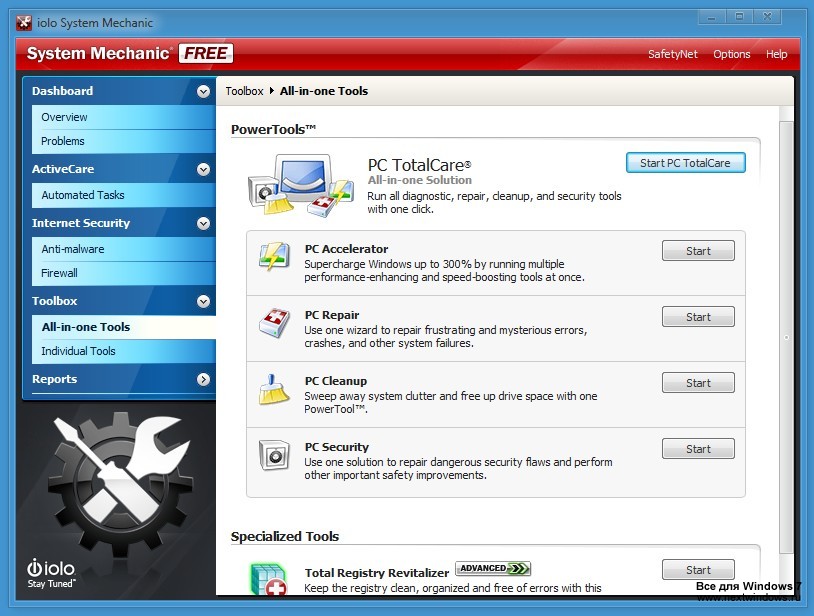Image resolution: width=814 pixels, height=616 pixels.
Task: Click the wrench and screwdriver gear emblem
Action: 120,483
